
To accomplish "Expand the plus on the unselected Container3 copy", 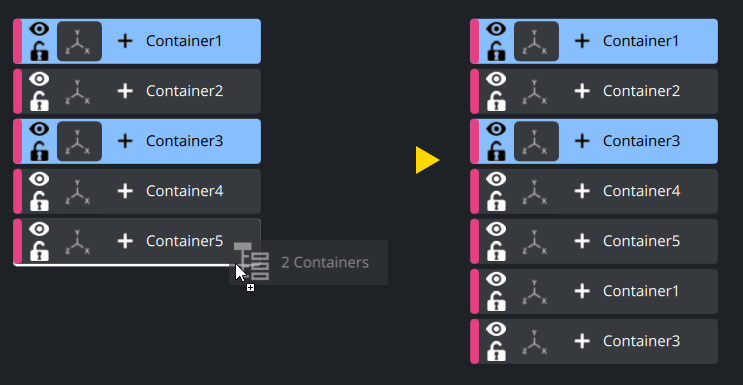I will [x=582, y=341].
